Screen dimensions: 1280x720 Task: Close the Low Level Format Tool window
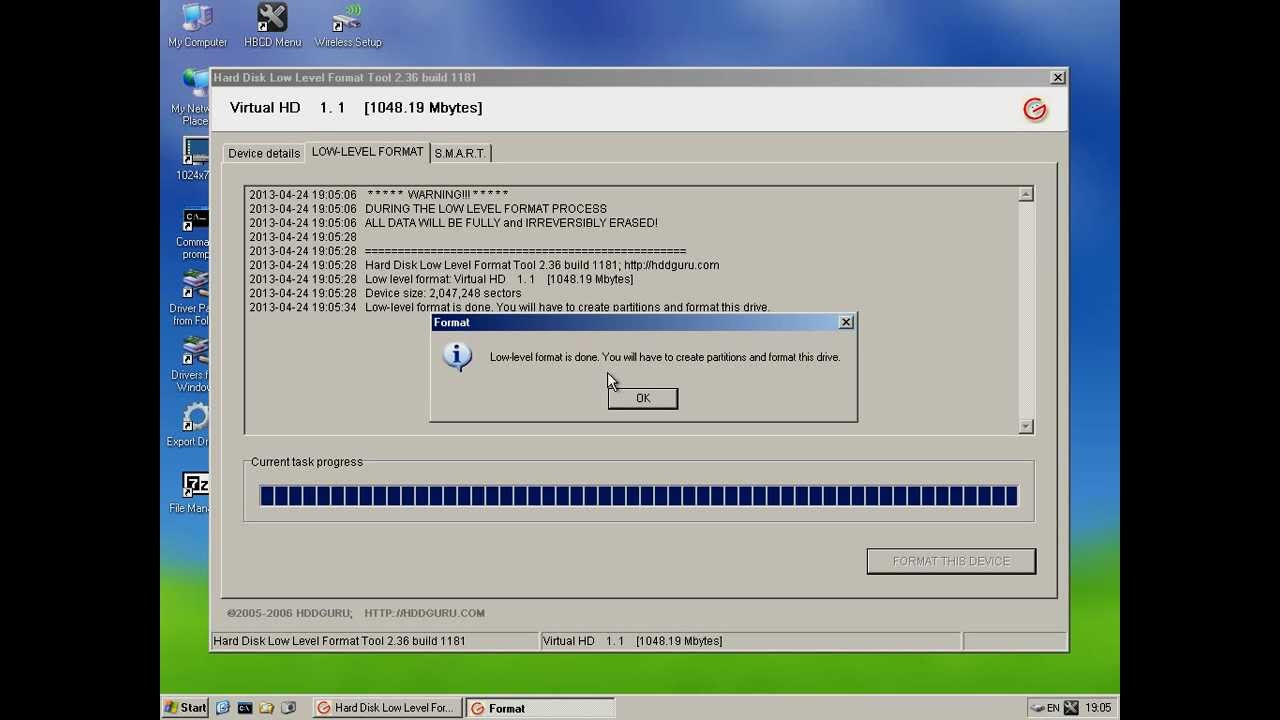(1058, 77)
